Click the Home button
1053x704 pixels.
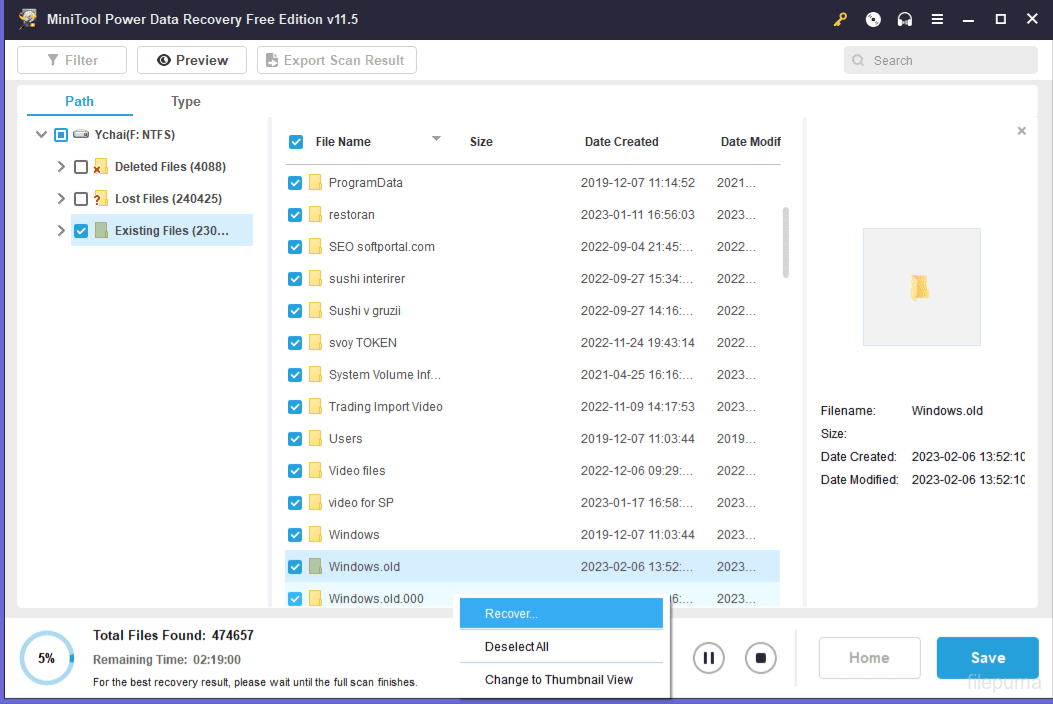(870, 658)
